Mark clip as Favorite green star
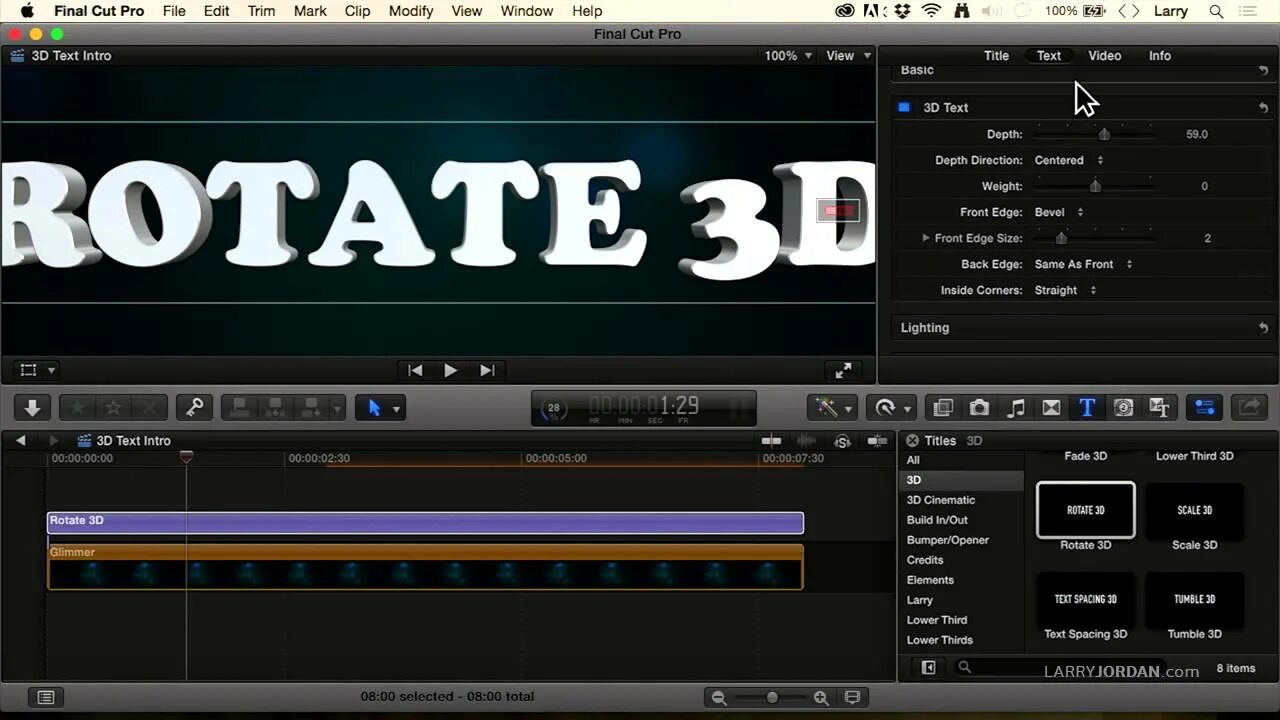Screen dimensions: 1280x720 (x=78, y=408)
